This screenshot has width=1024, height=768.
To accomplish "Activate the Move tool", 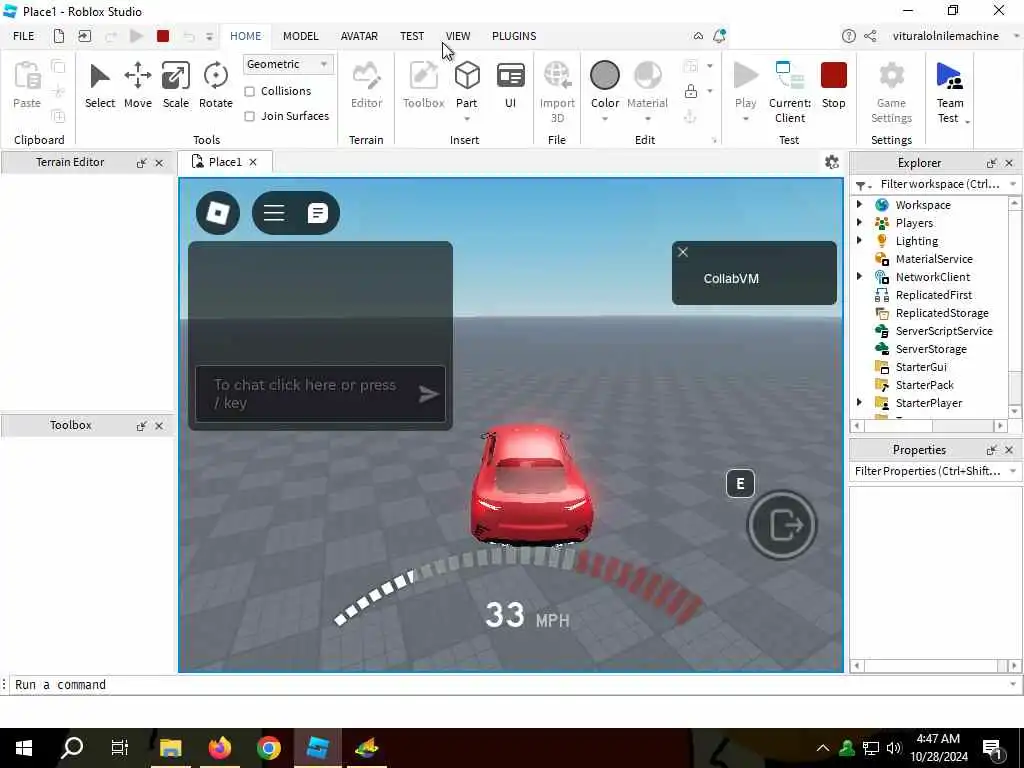I will [x=138, y=85].
